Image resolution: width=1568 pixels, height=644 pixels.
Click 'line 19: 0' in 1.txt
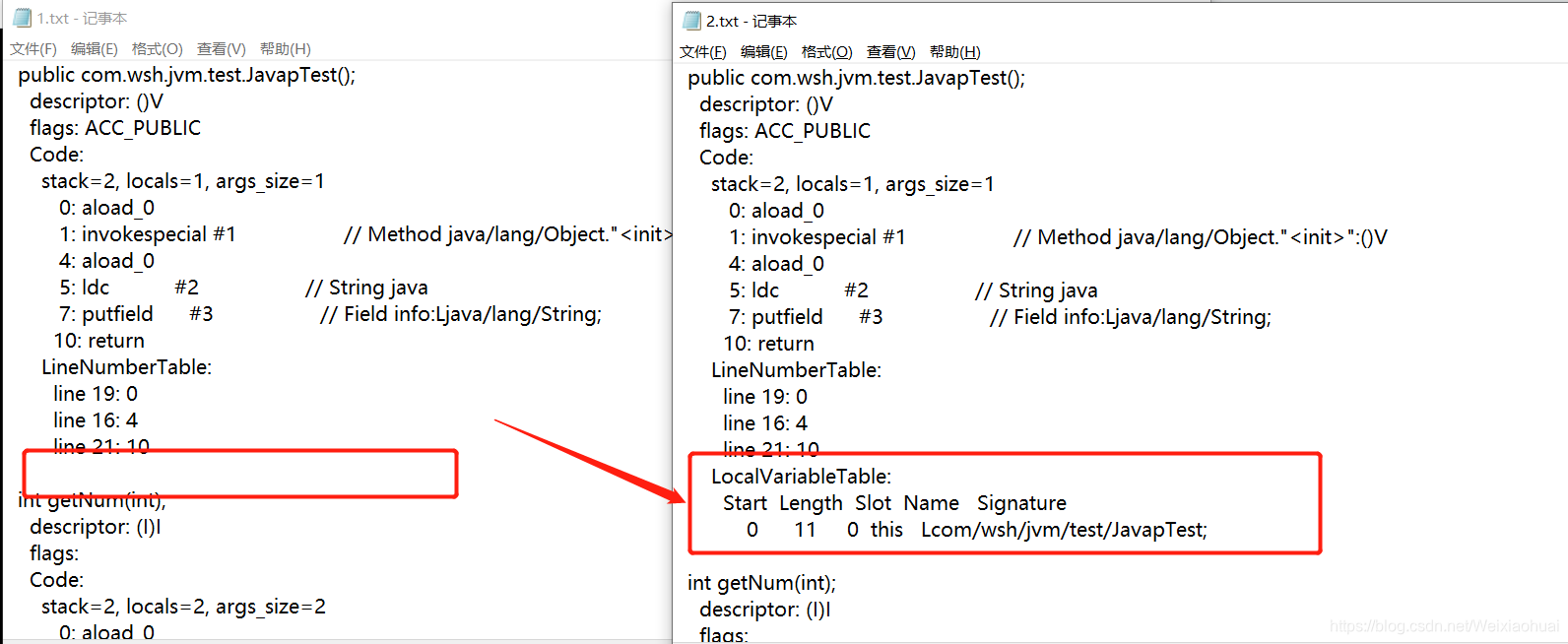coord(96,394)
